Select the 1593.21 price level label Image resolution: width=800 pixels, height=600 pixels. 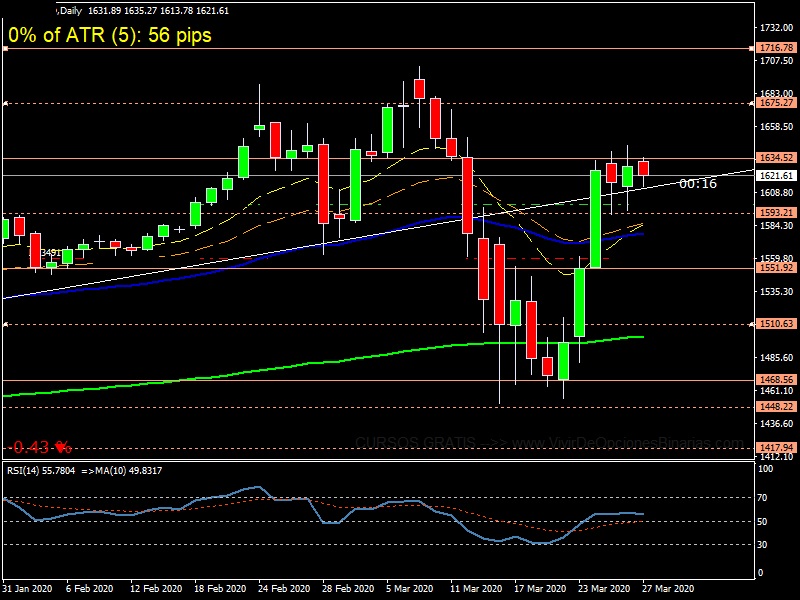tap(776, 212)
